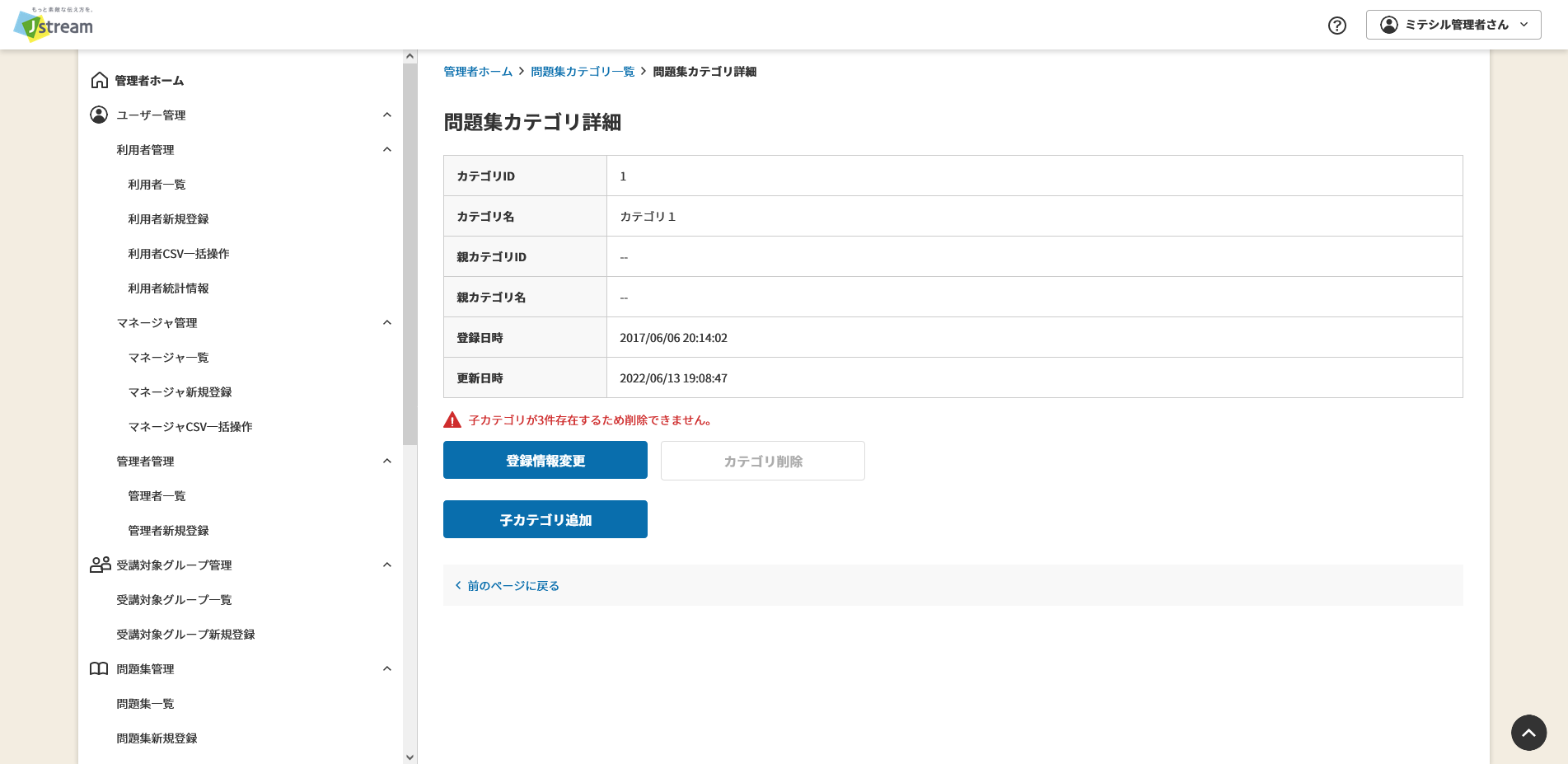Collapse the 利用者管理 submenu chevron
The width and height of the screenshot is (1568, 764).
coord(387,149)
